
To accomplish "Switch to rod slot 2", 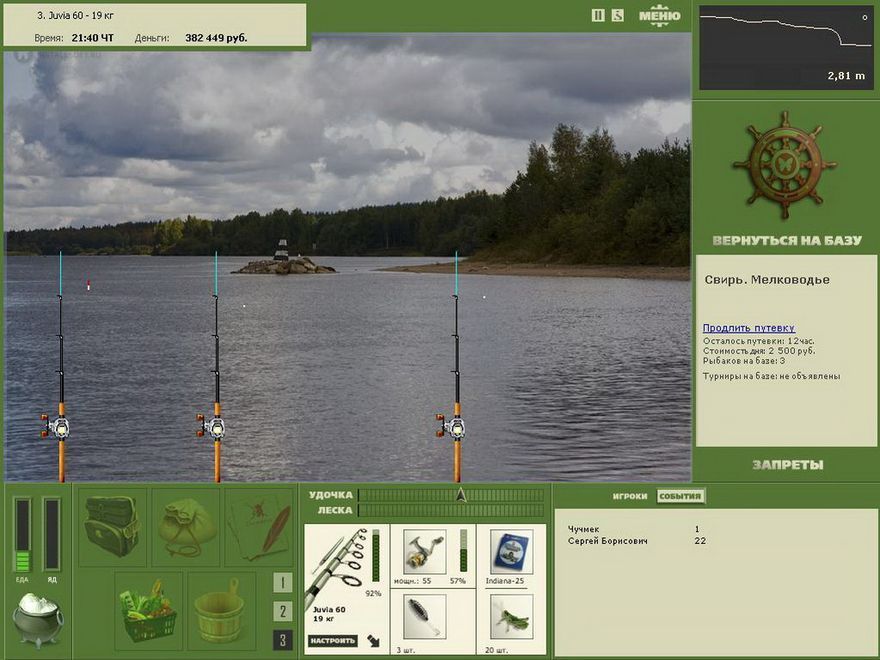I will 283,611.
